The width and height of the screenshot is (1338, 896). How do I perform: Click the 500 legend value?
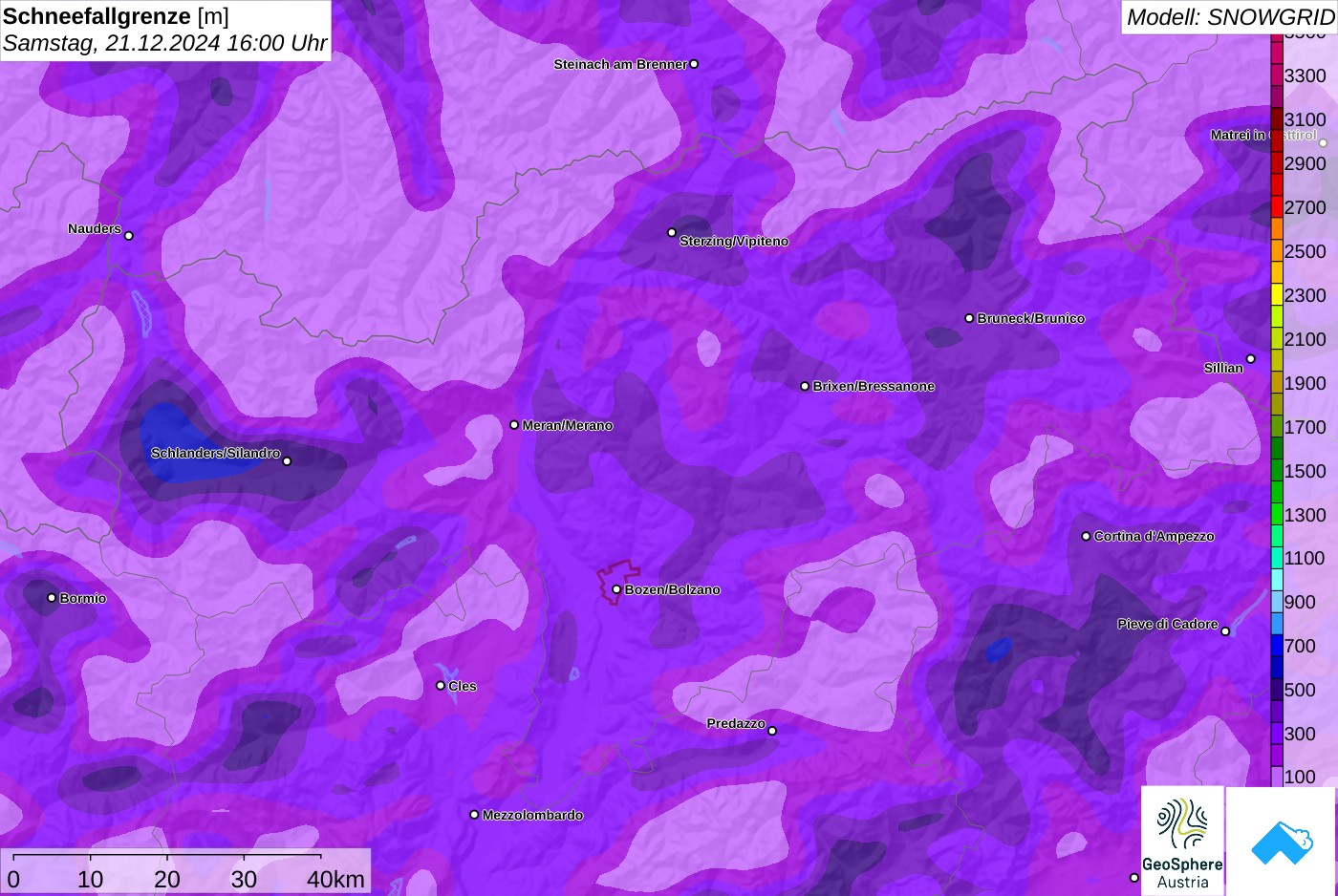pyautogui.click(x=1300, y=690)
